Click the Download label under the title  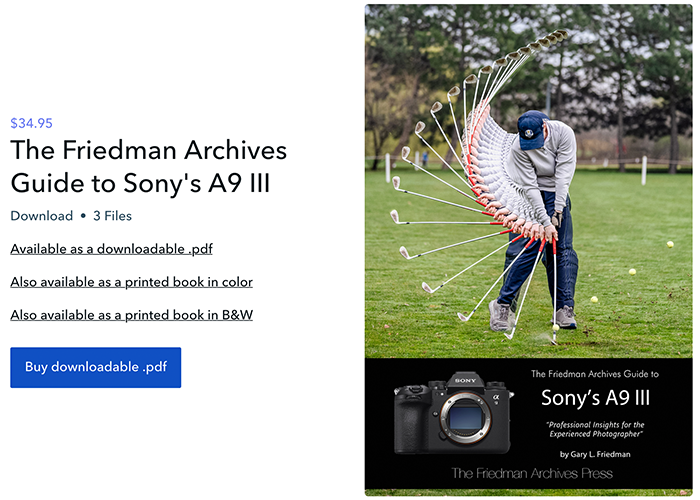[42, 216]
